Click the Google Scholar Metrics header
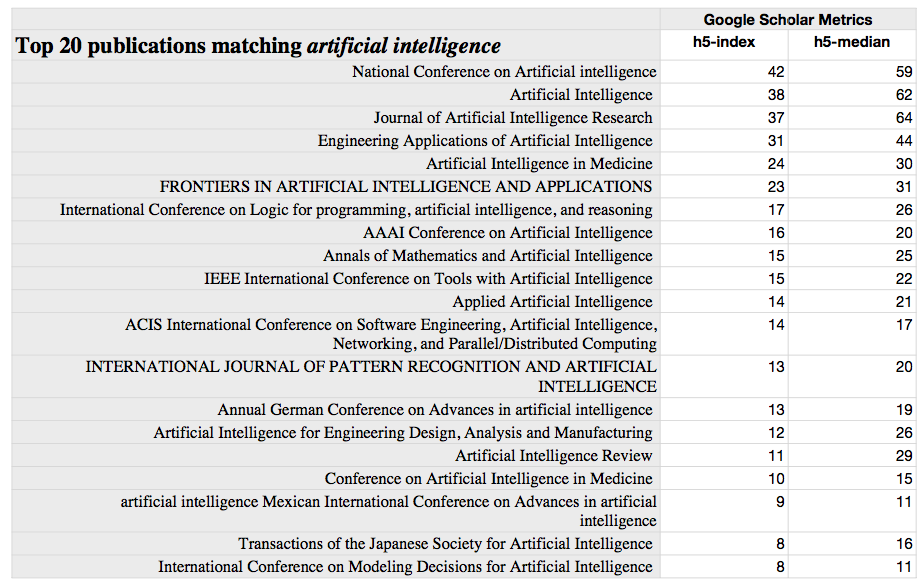The width and height of the screenshot is (924, 585). 788,19
